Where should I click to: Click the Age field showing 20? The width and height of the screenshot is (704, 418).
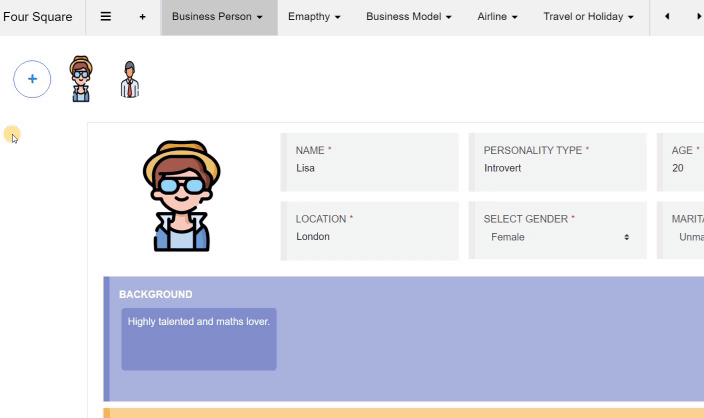685,168
